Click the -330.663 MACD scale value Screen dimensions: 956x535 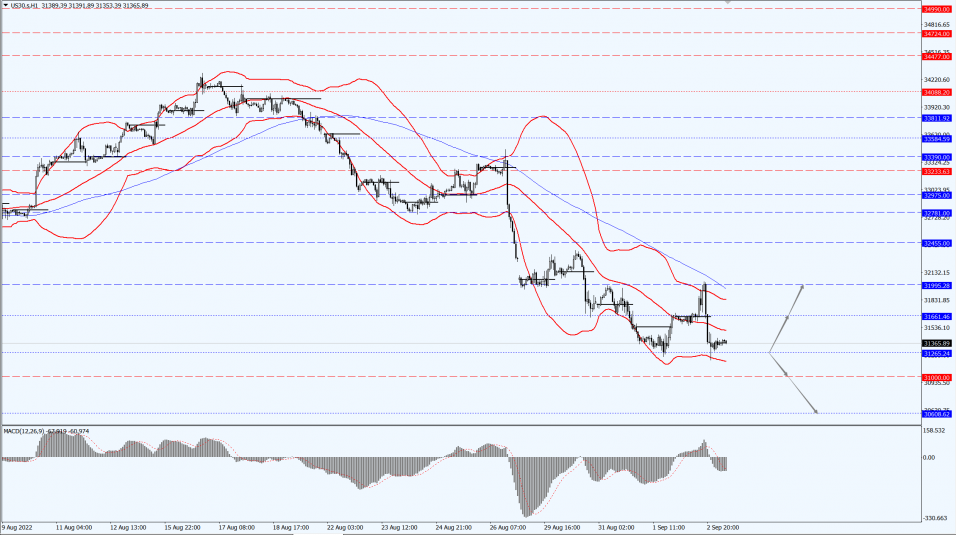coord(936,517)
